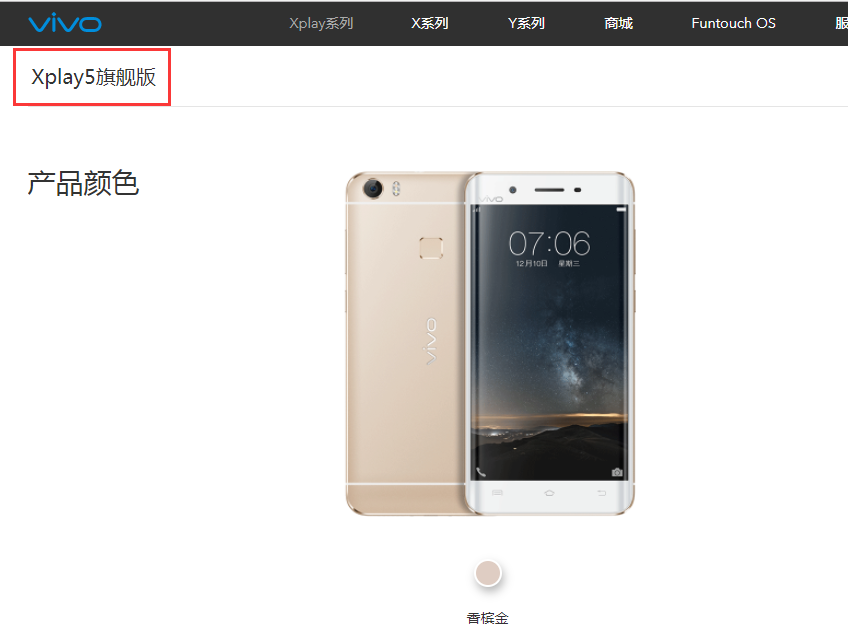The width and height of the screenshot is (848, 628).
Task: Click the back key below phone screen
Action: click(x=601, y=493)
